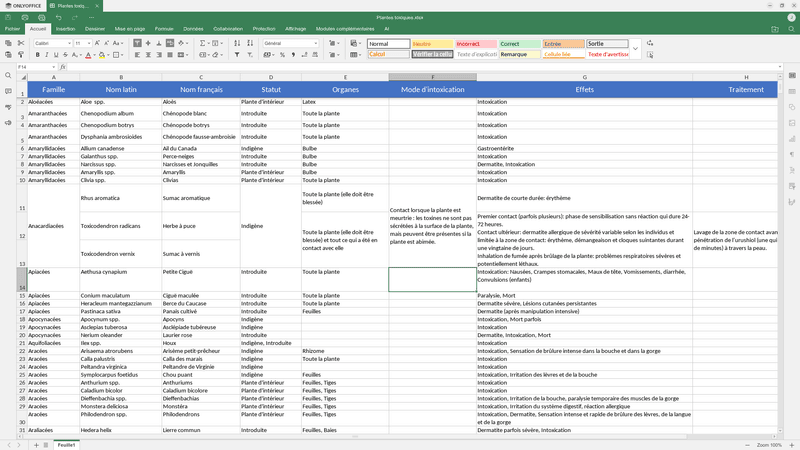Apply the orange Entrée cell style
This screenshot has height=450, width=800.
[564, 44]
